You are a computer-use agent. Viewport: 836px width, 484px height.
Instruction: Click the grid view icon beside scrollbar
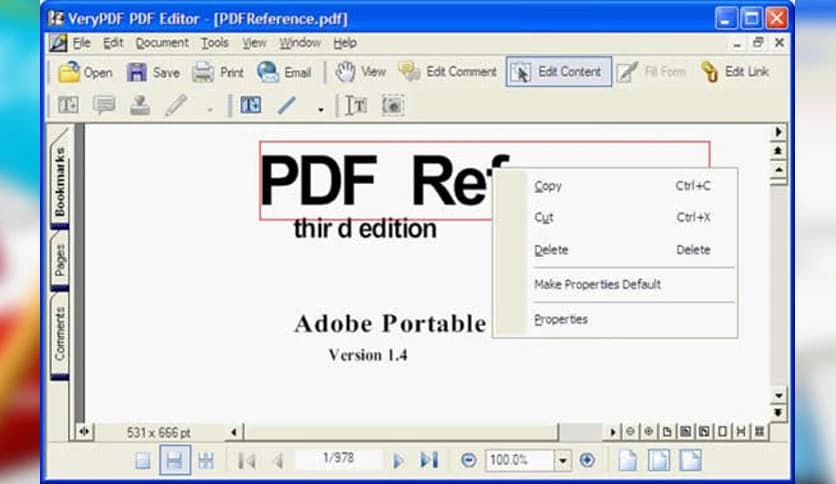pos(760,431)
